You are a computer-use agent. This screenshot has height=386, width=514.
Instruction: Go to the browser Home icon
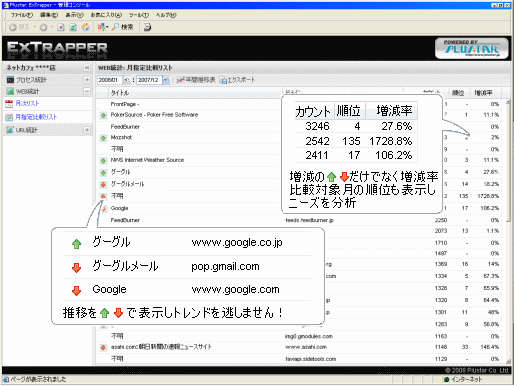(x=85, y=27)
